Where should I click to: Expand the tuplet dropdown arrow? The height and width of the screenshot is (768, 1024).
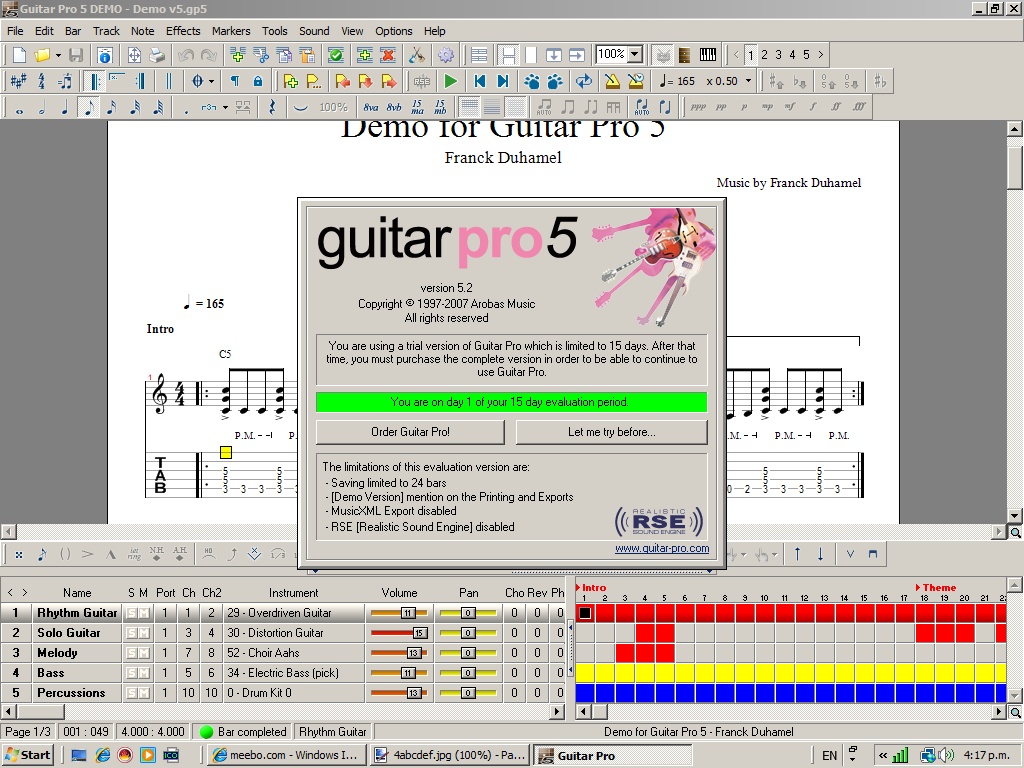[x=225, y=108]
